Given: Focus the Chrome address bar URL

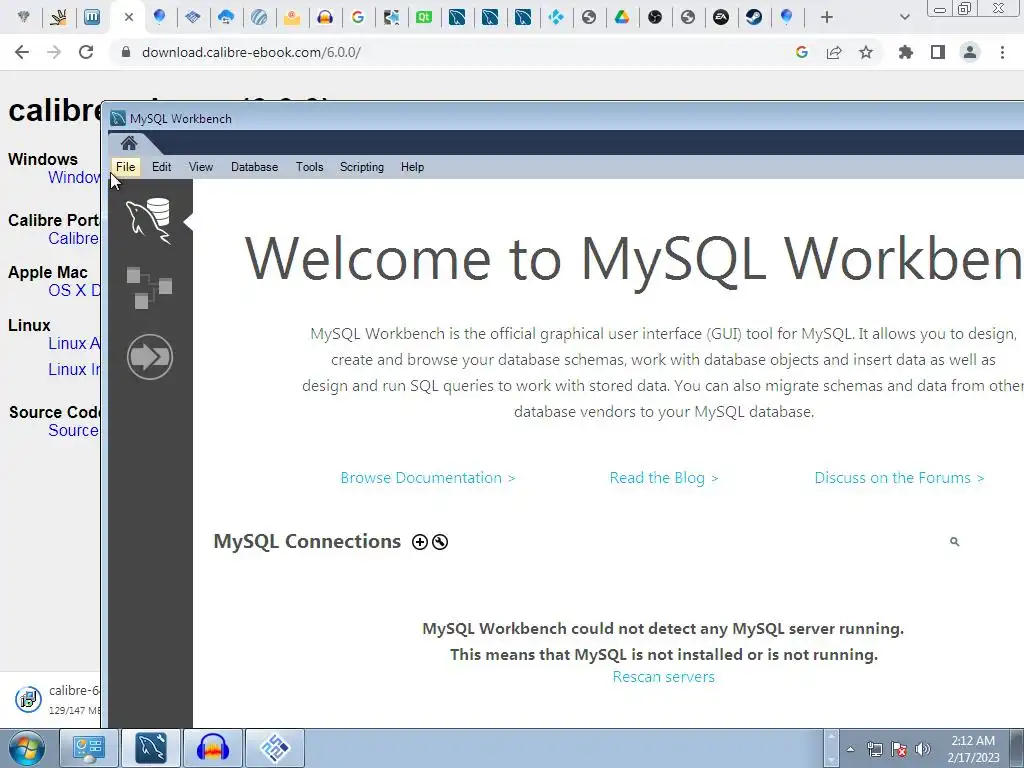Looking at the screenshot, I should (x=251, y=52).
